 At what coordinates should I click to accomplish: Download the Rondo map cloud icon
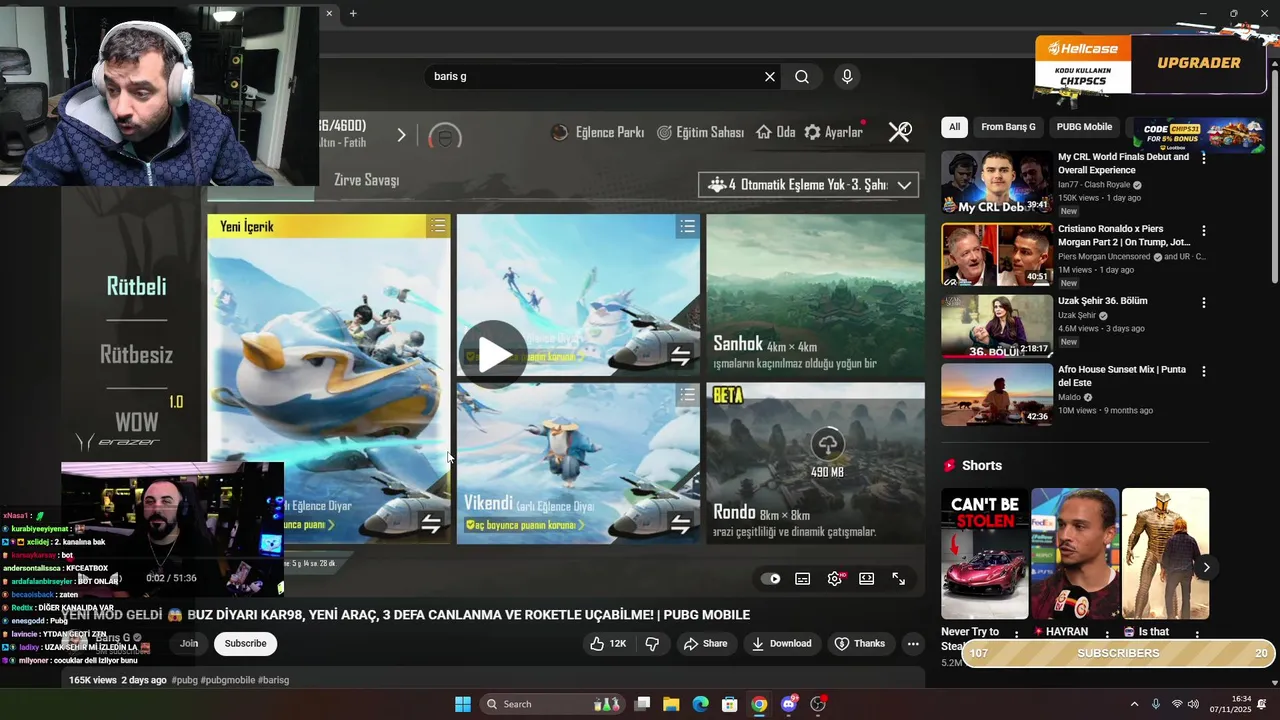click(827, 445)
